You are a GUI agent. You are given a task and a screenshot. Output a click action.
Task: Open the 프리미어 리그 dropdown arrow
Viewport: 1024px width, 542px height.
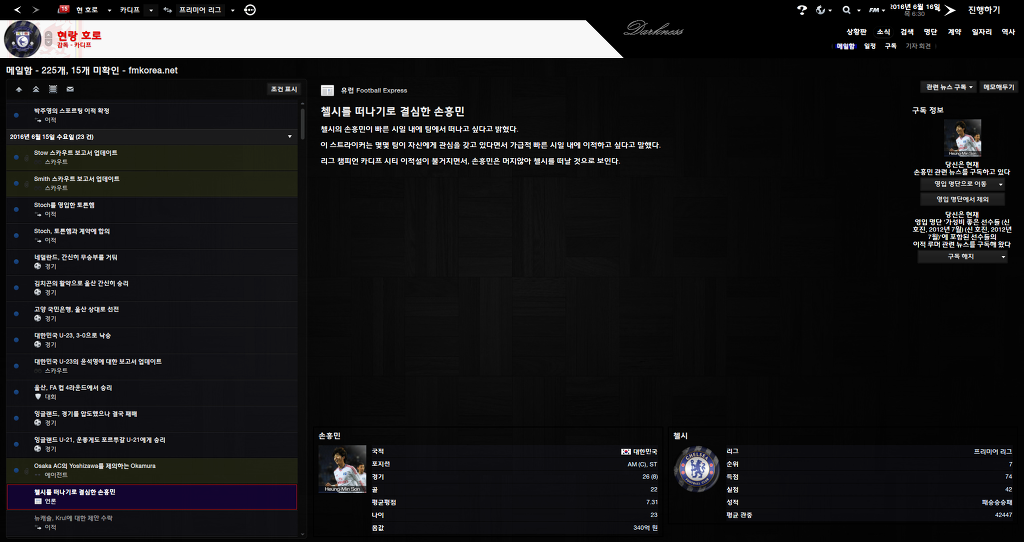[x=232, y=10]
